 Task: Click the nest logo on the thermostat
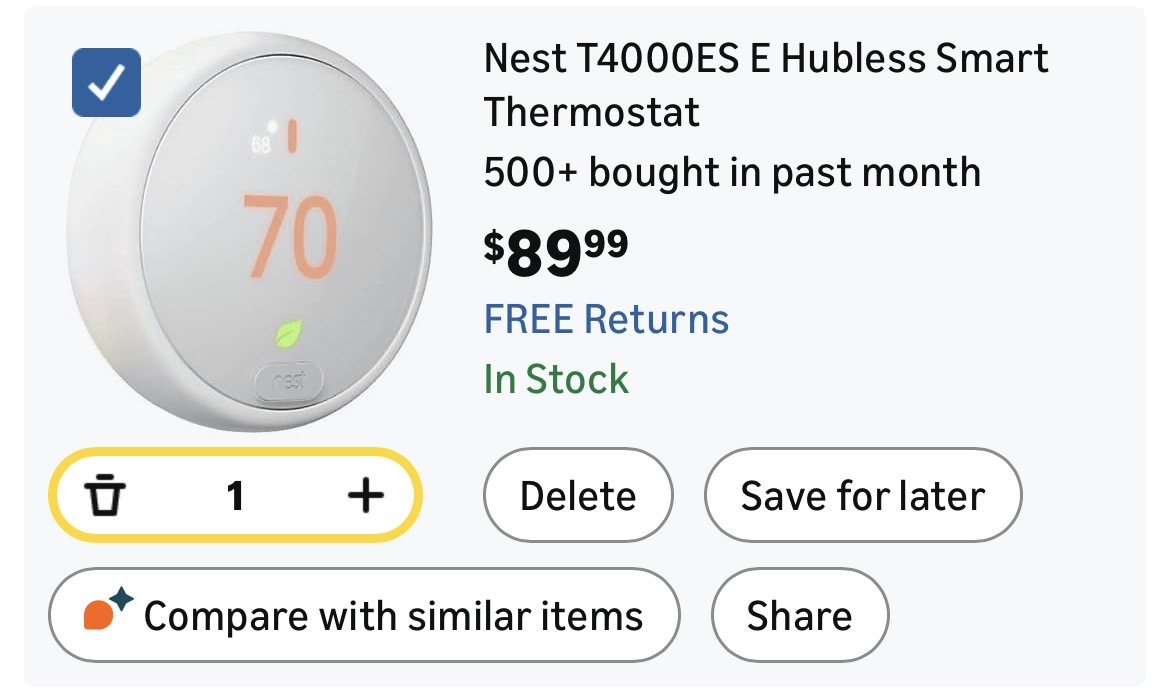tap(288, 382)
